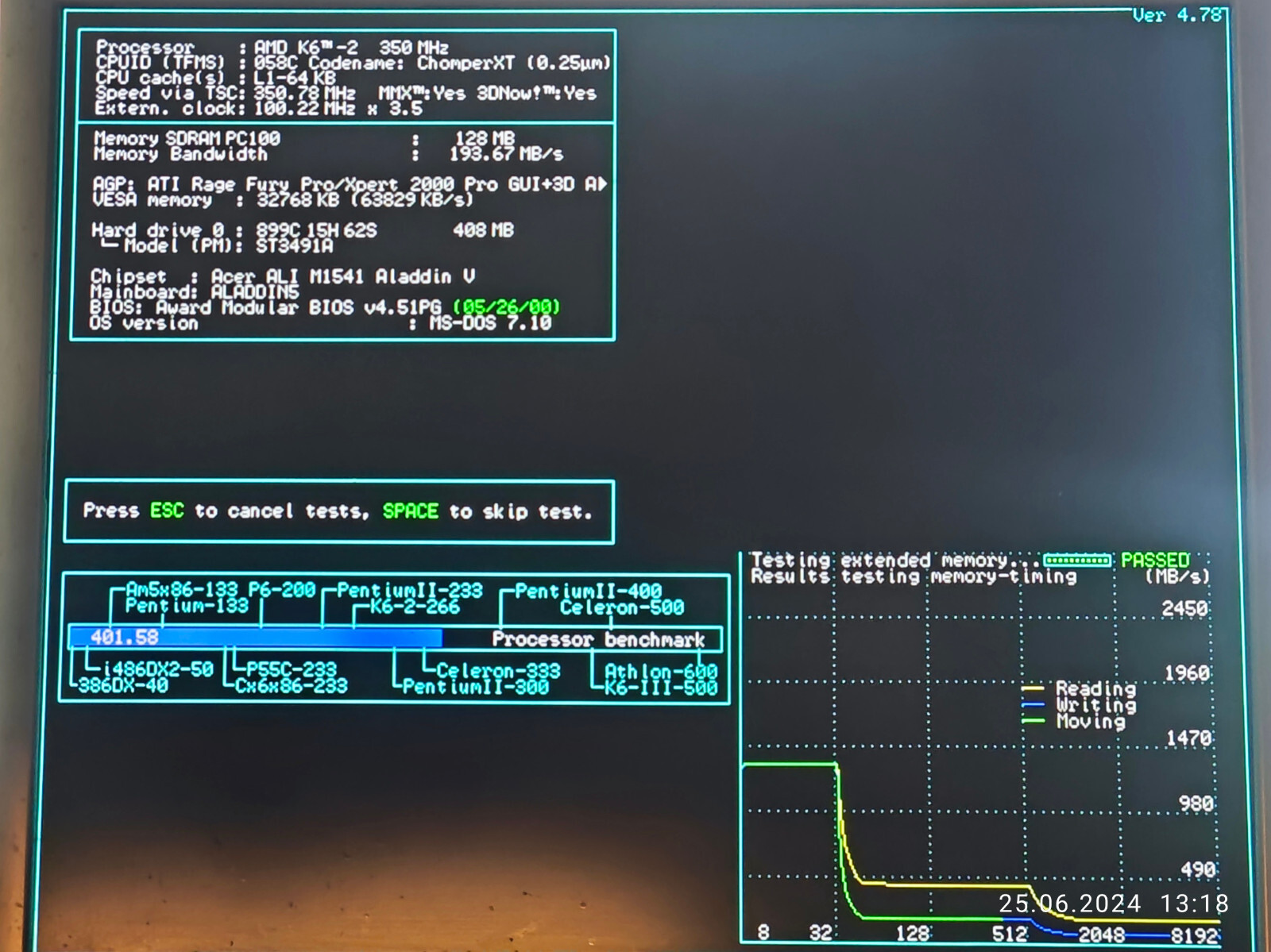Click the 'Results testing memory-timing' heading
The height and width of the screenshot is (952, 1271).
pos(914,576)
